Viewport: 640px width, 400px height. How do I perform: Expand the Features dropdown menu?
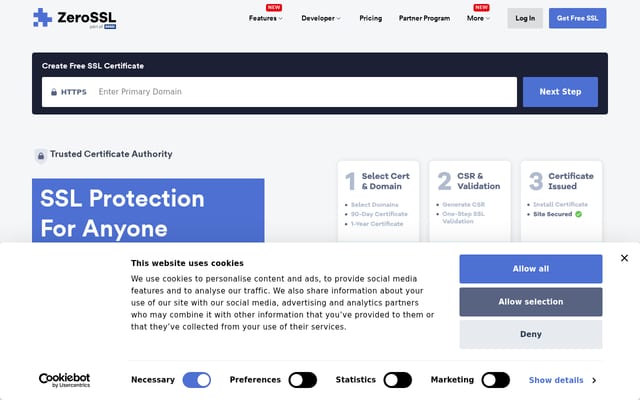[x=266, y=18]
